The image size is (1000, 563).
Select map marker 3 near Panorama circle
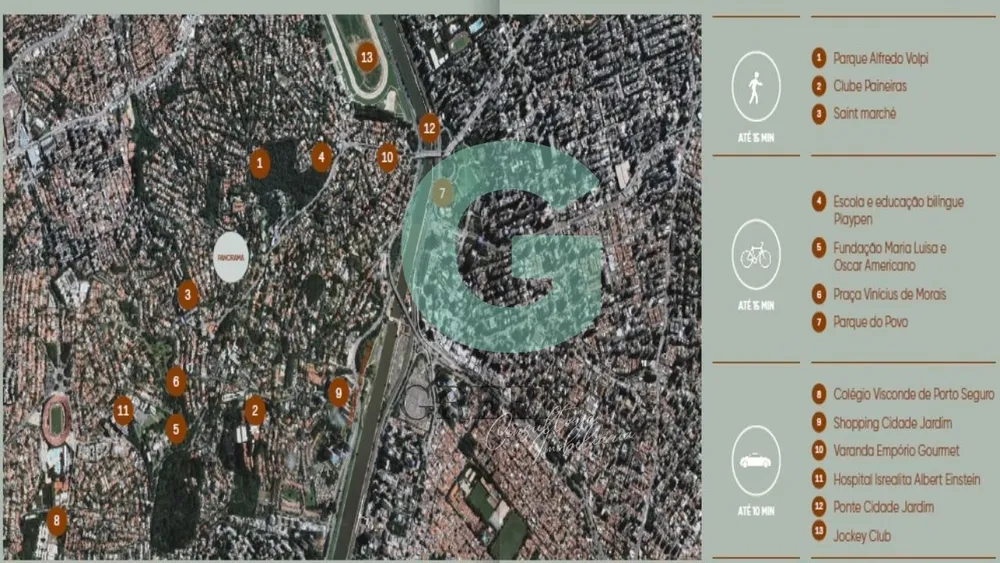tap(187, 295)
